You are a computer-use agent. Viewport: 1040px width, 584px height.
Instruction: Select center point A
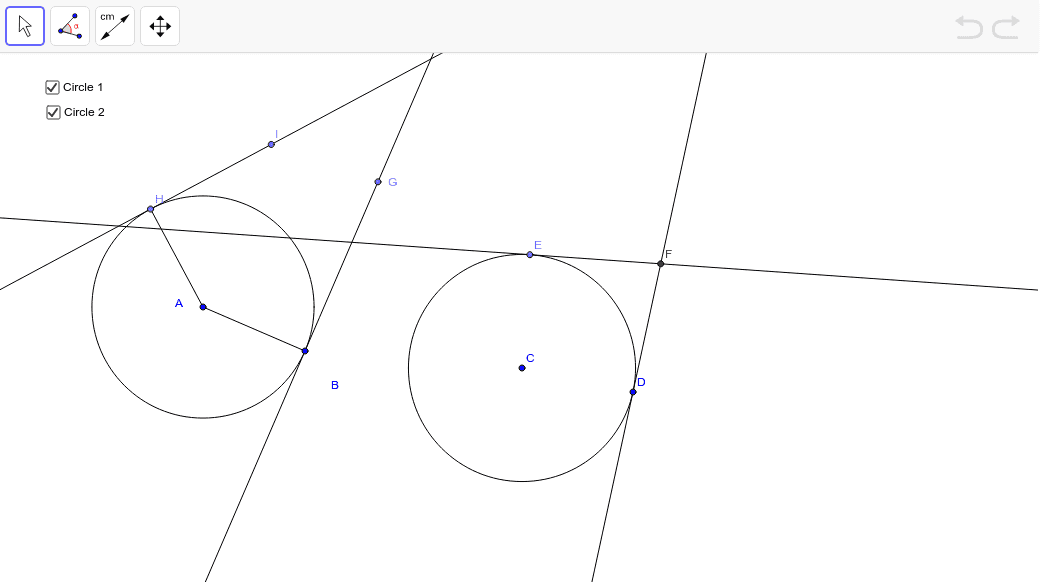pos(203,307)
